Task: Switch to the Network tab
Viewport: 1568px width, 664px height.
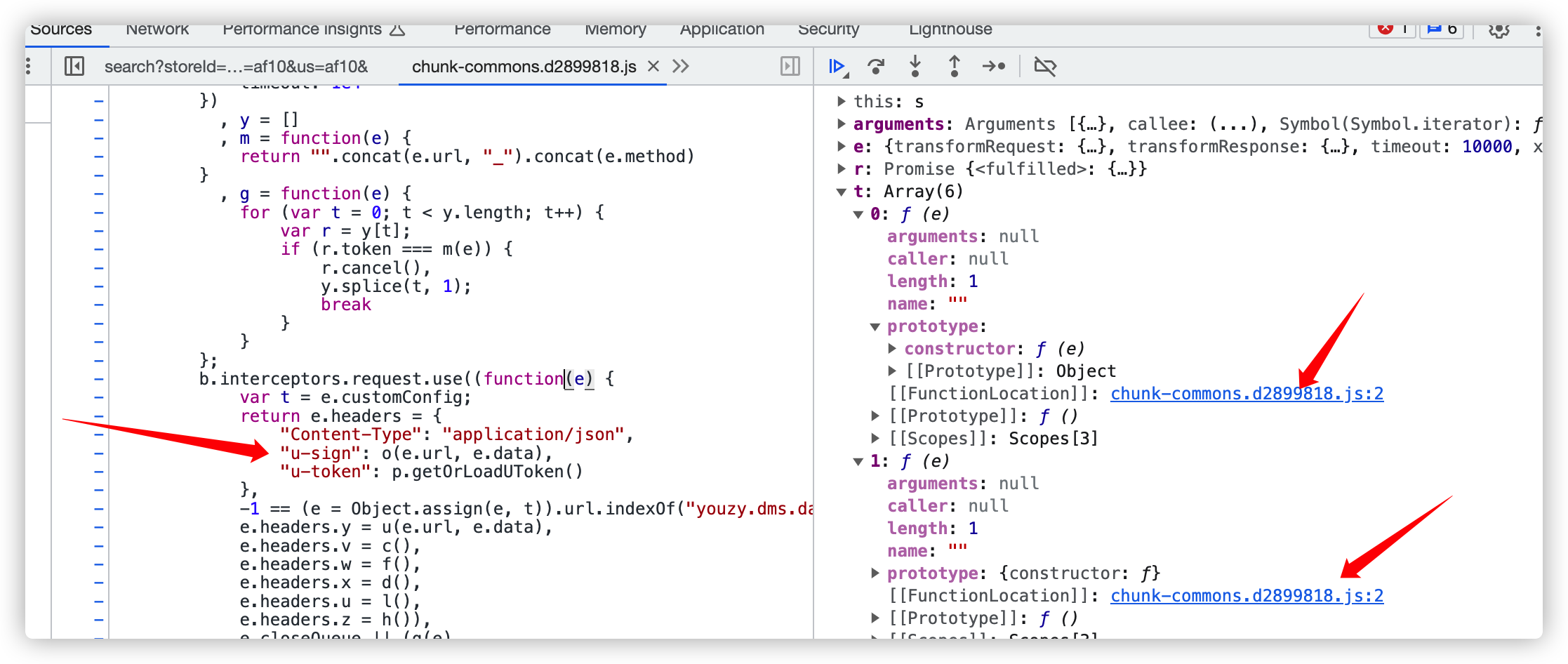Action: point(157,29)
